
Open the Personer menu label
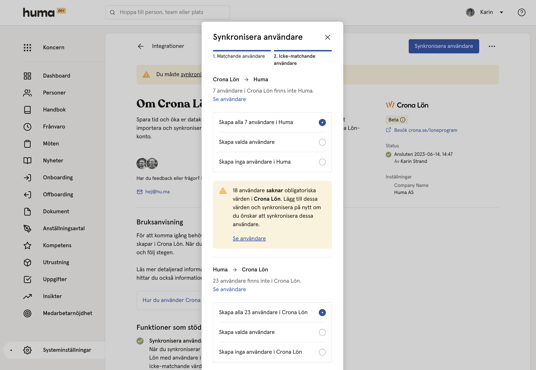54,93
